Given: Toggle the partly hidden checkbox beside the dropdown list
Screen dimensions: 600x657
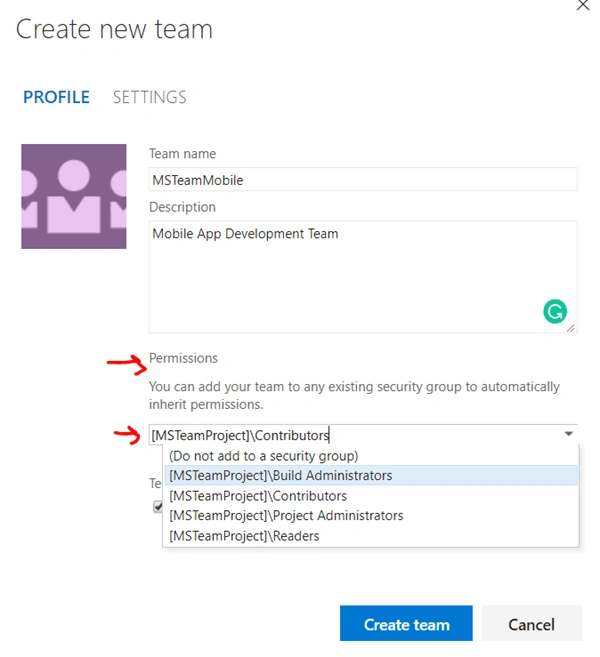Looking at the screenshot, I should (158, 507).
